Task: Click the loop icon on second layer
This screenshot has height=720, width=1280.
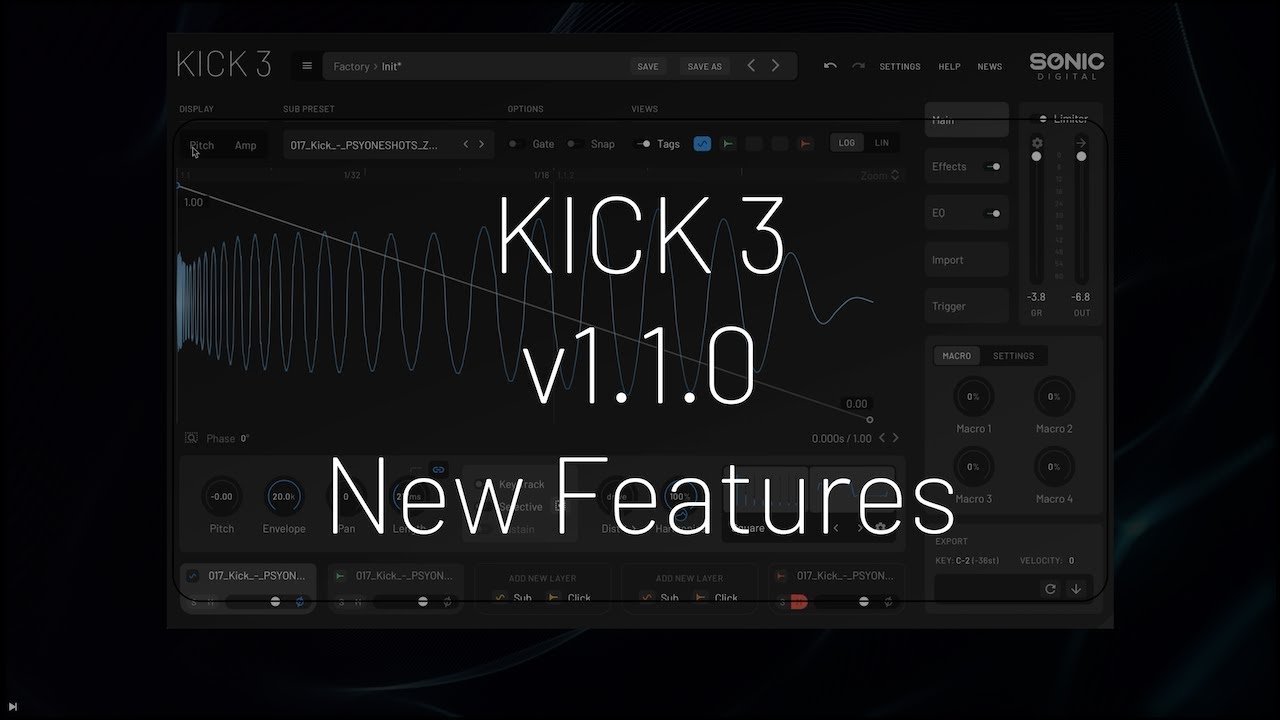Action: [x=447, y=602]
